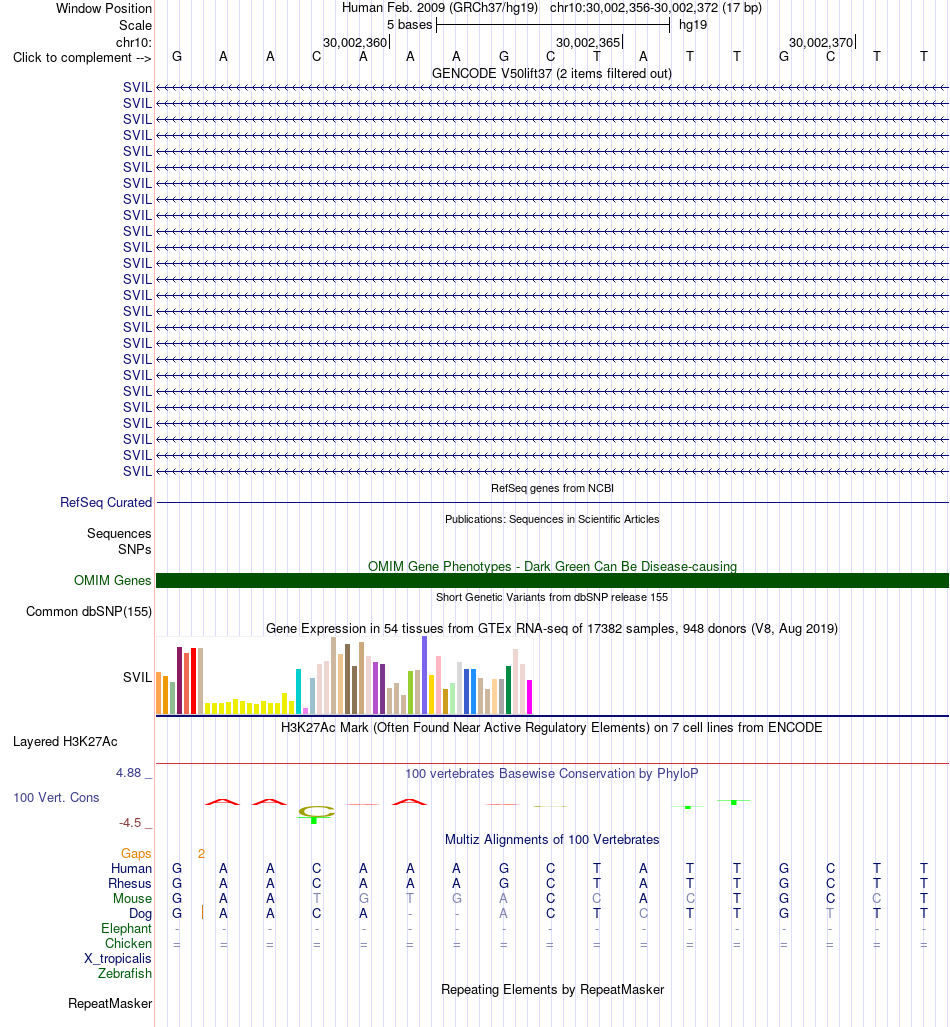
Task: Click chr10:30,002,356-30,002,372 position text
Action: click(x=656, y=8)
